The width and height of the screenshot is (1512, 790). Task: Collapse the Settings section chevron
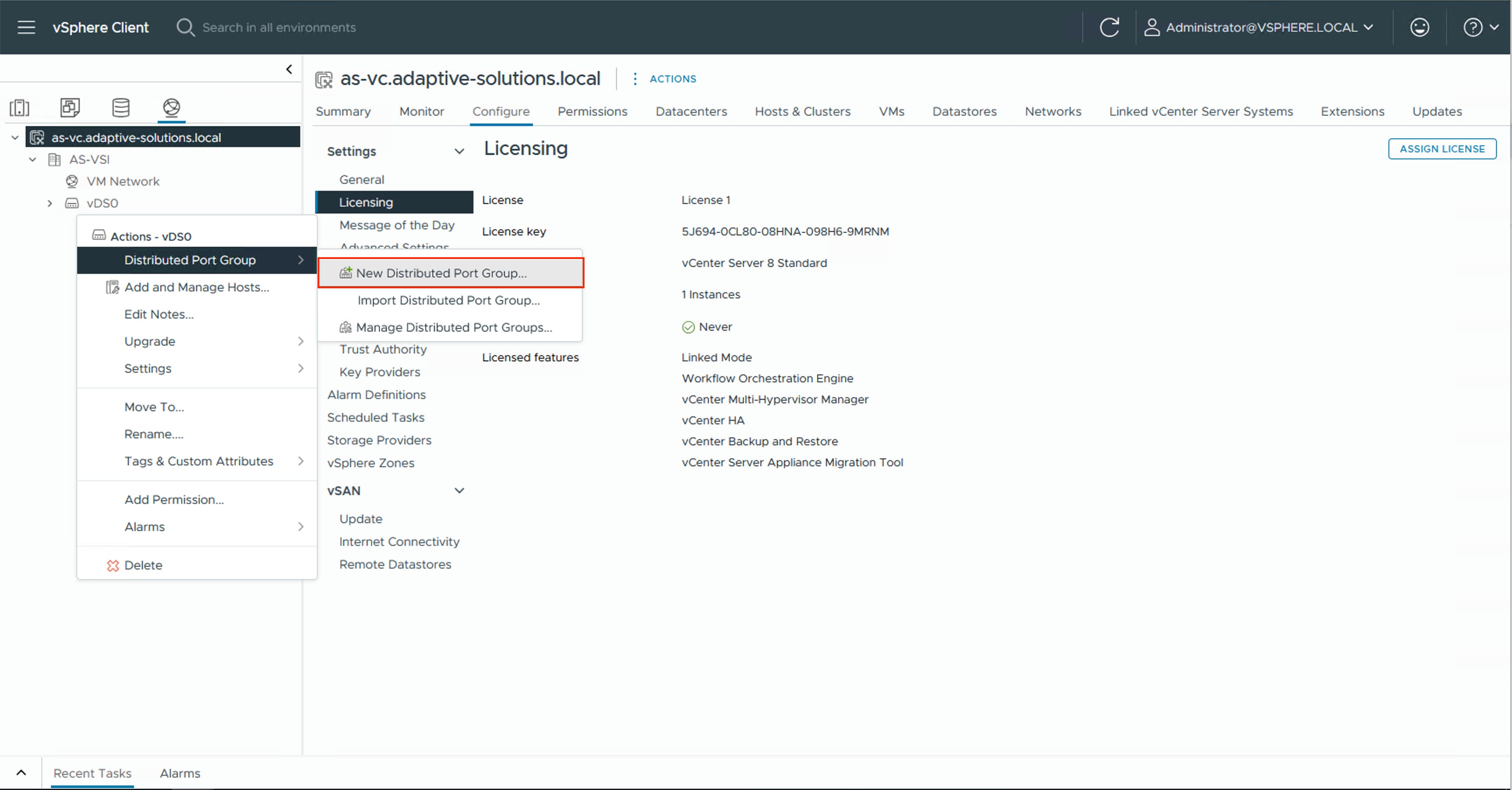pyautogui.click(x=459, y=151)
